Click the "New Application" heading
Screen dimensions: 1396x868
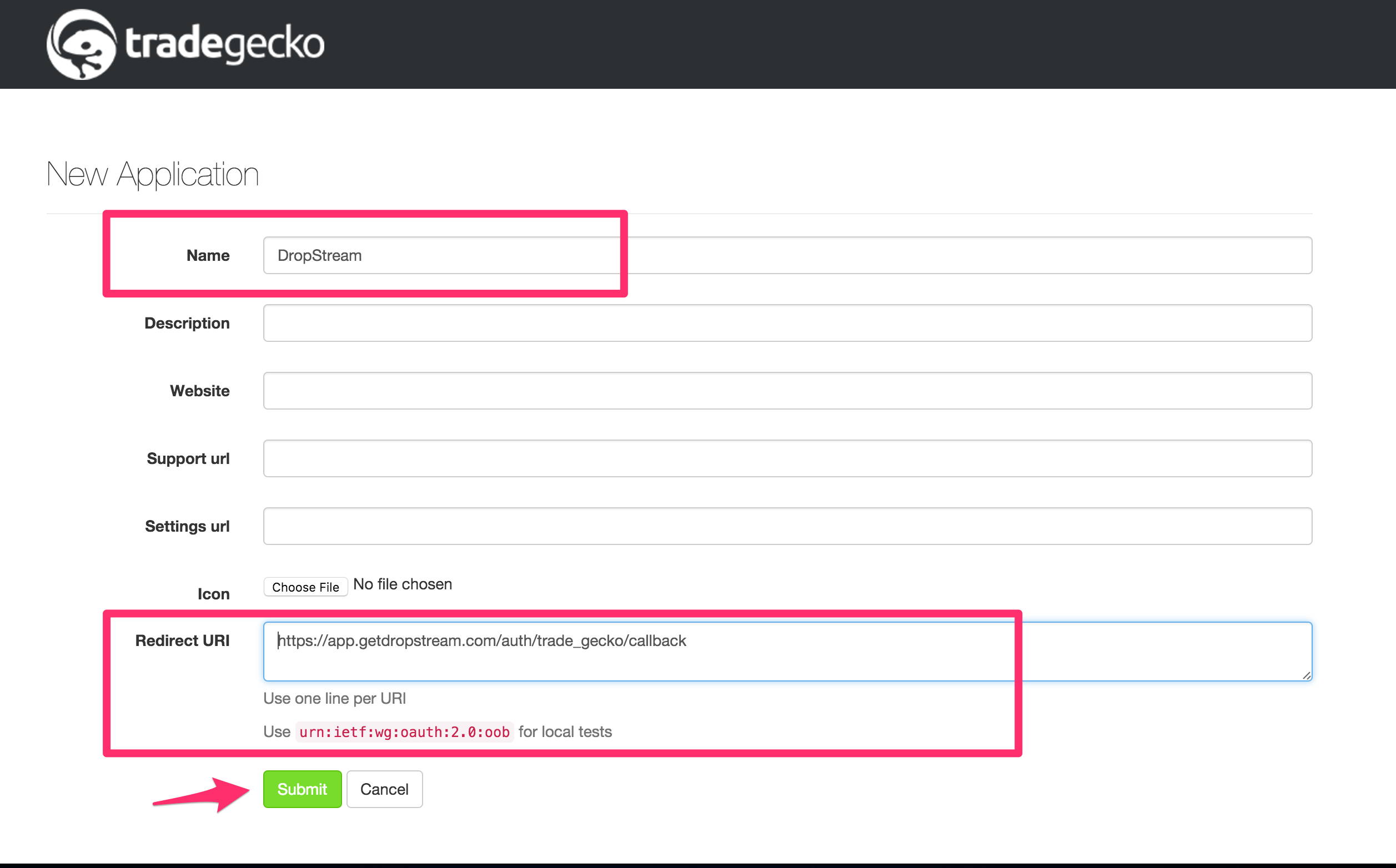[x=153, y=174]
